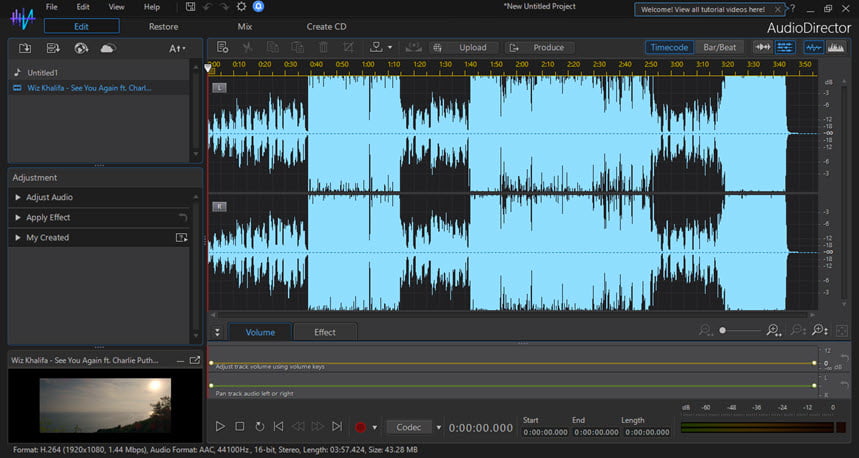This screenshot has height=458, width=859.
Task: Switch timeline to Bar/Beat mode
Action: point(719,48)
